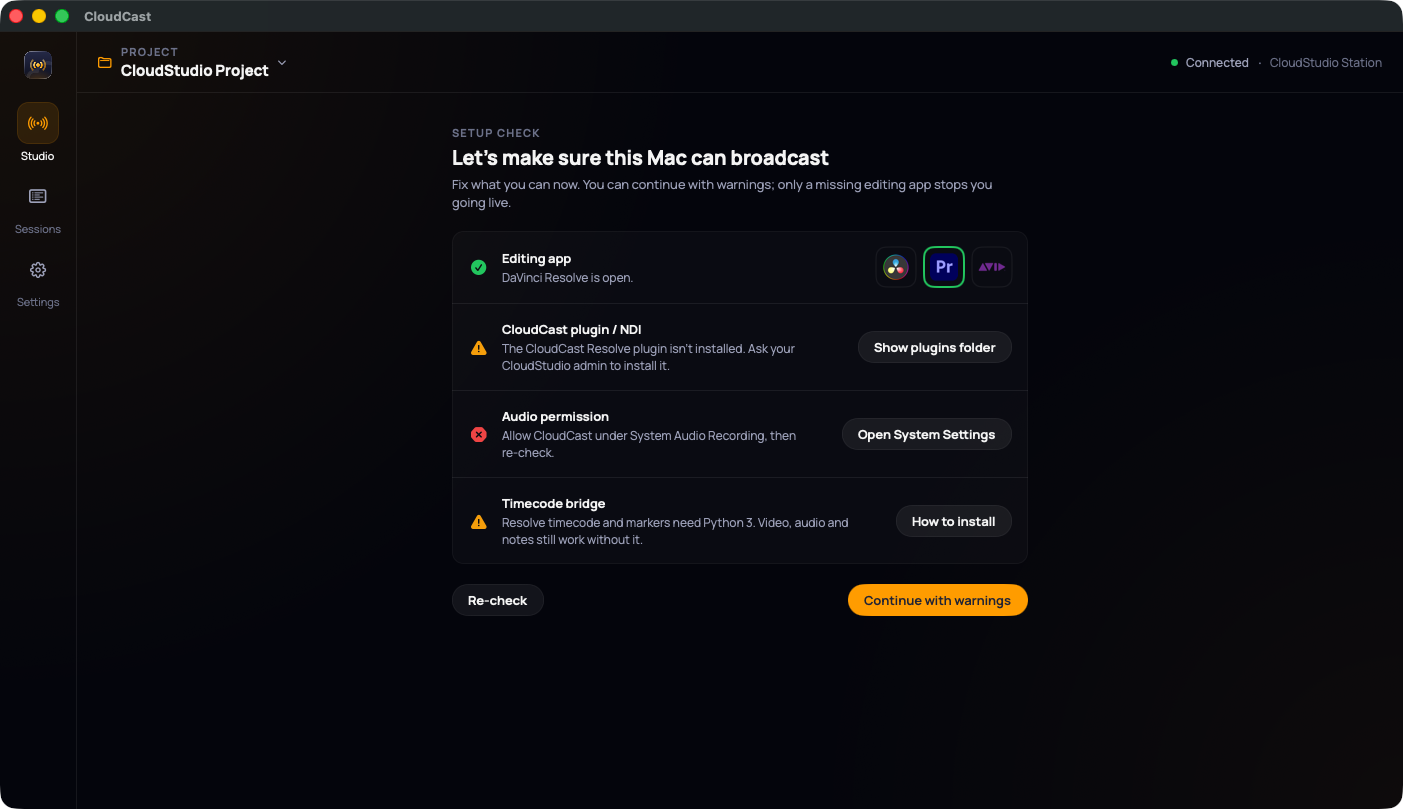The width and height of the screenshot is (1403, 809).
Task: Click Open System Settings button
Action: pos(927,435)
